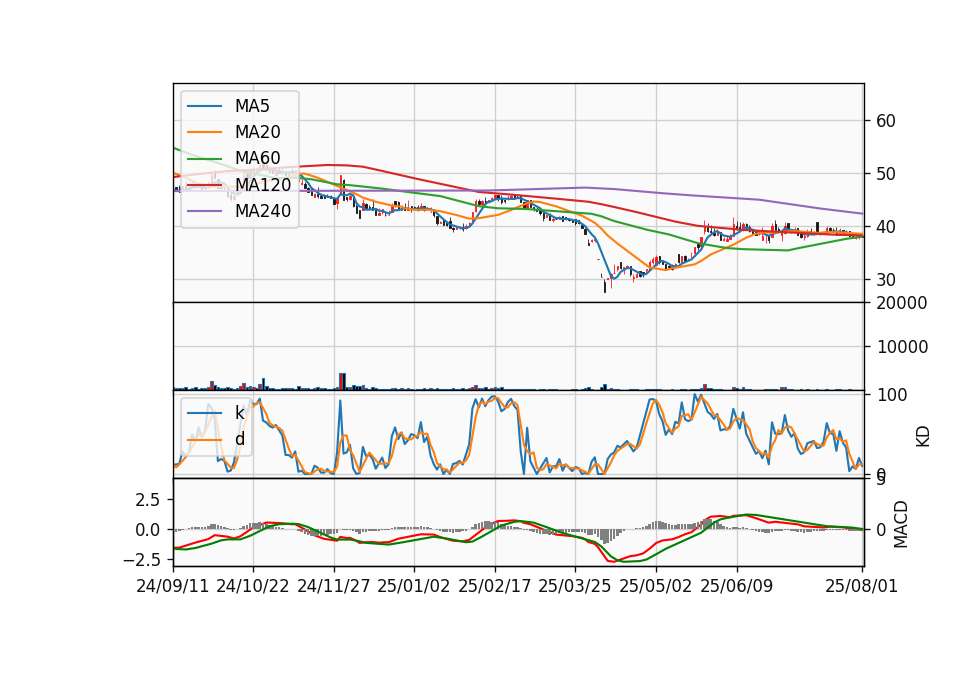Click the 'k' legend label in KD panel
This screenshot has width=960, height=690.
pos(239,413)
